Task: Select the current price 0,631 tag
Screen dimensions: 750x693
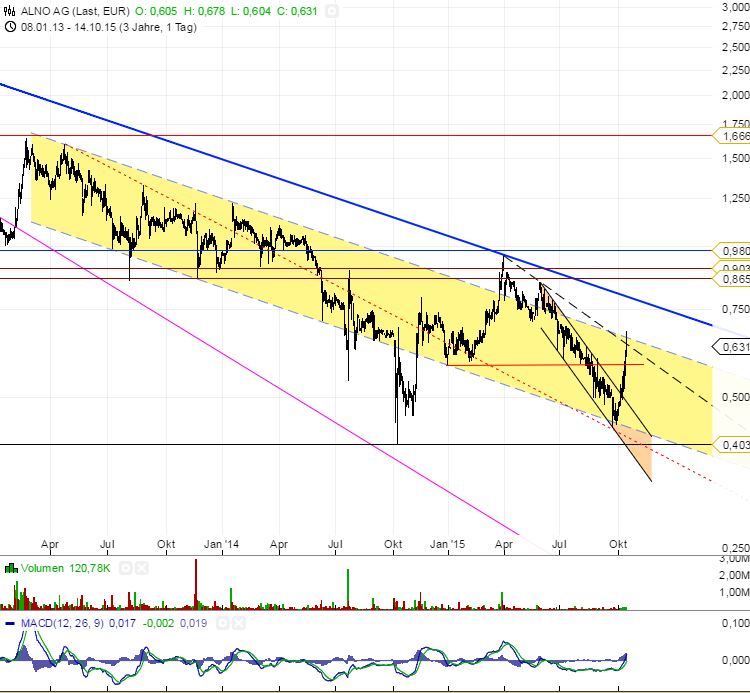Action: pyautogui.click(x=732, y=346)
